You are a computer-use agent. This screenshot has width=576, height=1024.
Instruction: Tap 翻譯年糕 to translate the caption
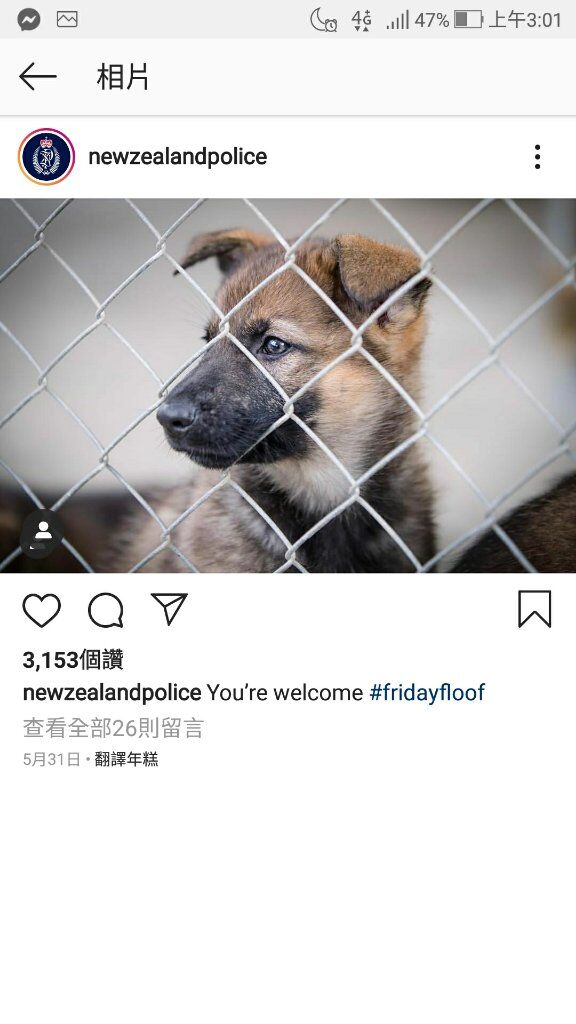click(126, 759)
